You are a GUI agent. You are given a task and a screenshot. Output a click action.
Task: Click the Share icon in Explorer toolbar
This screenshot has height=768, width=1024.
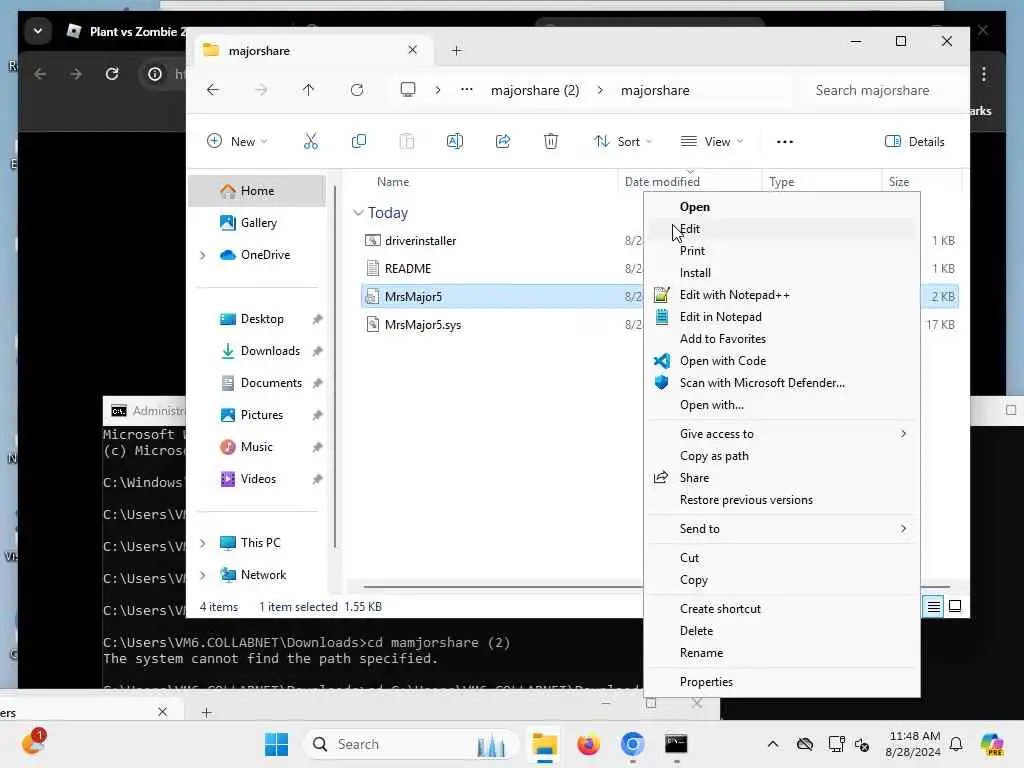[503, 141]
